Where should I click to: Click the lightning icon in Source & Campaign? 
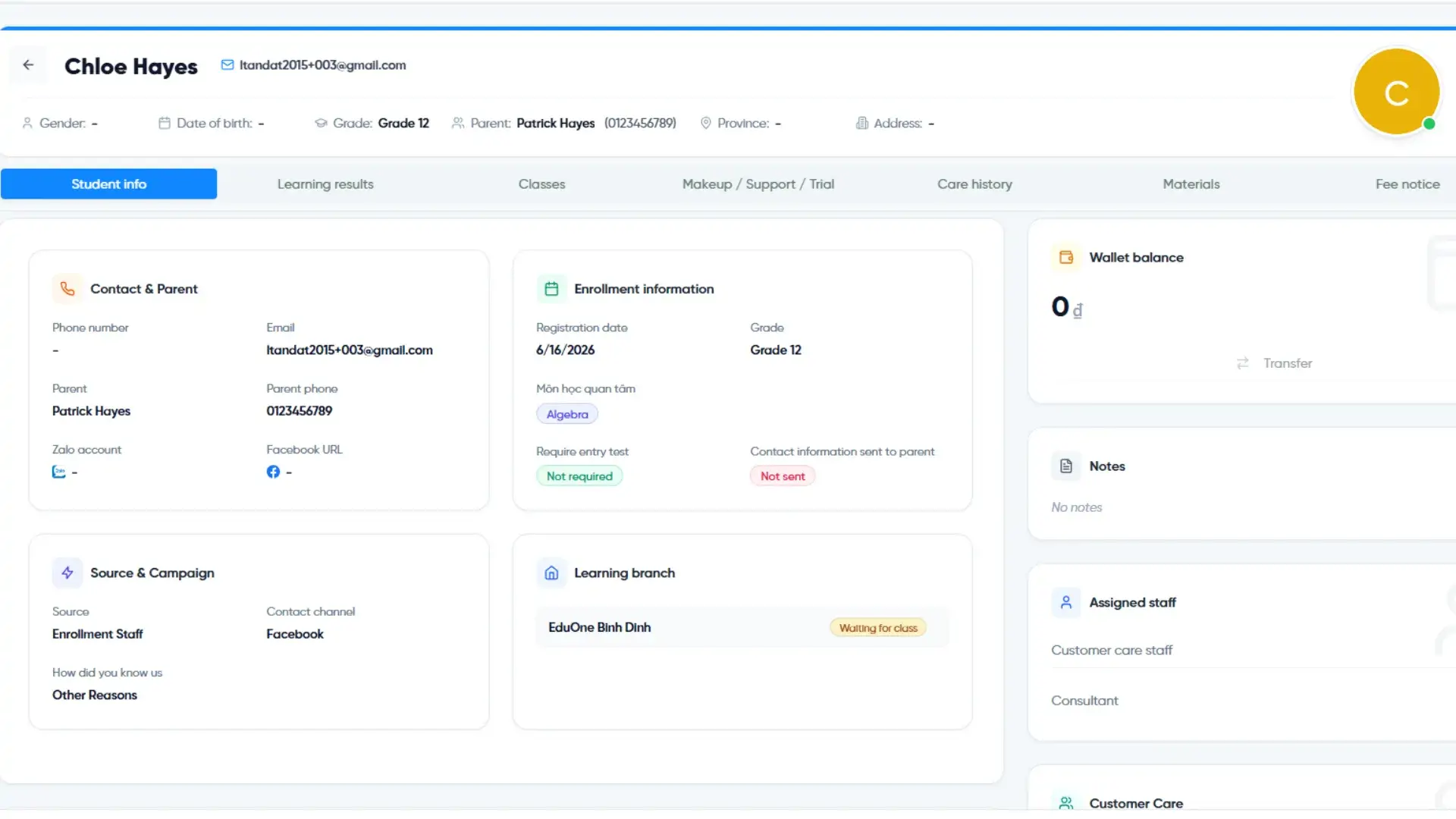[x=67, y=573]
